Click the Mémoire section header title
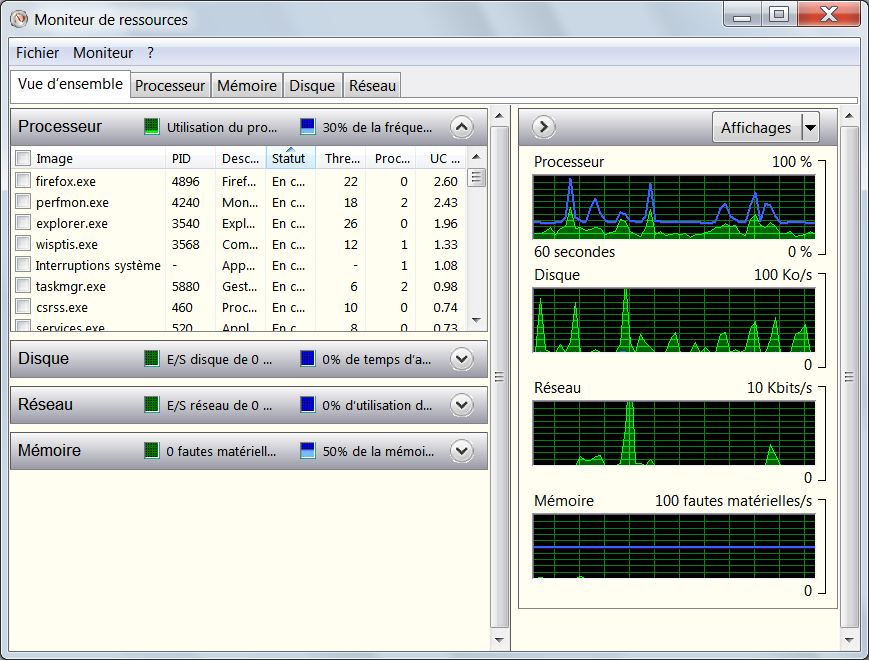Screen dimensions: 869x660 click(49, 451)
